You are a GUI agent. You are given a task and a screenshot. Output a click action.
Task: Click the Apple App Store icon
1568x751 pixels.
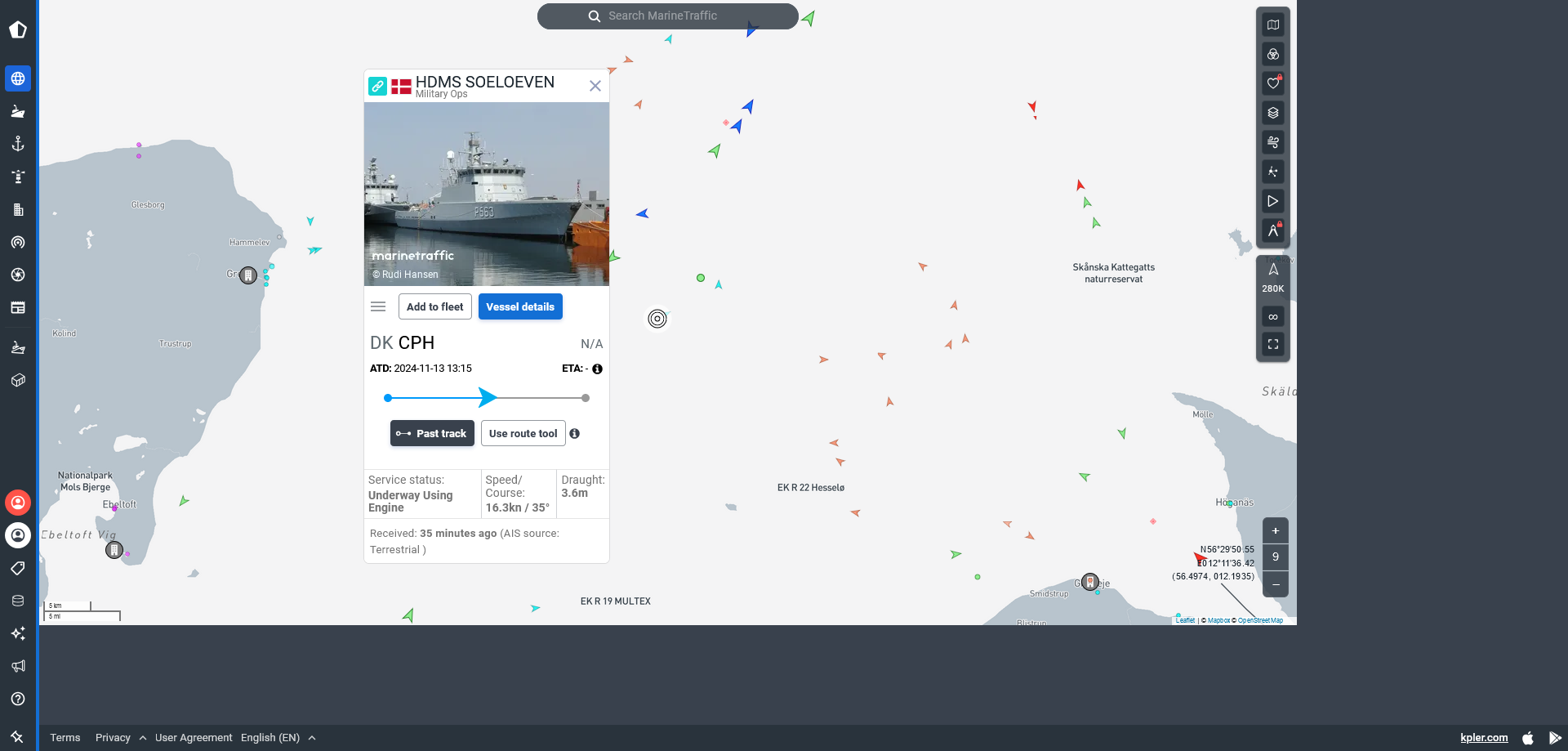[x=1528, y=738]
